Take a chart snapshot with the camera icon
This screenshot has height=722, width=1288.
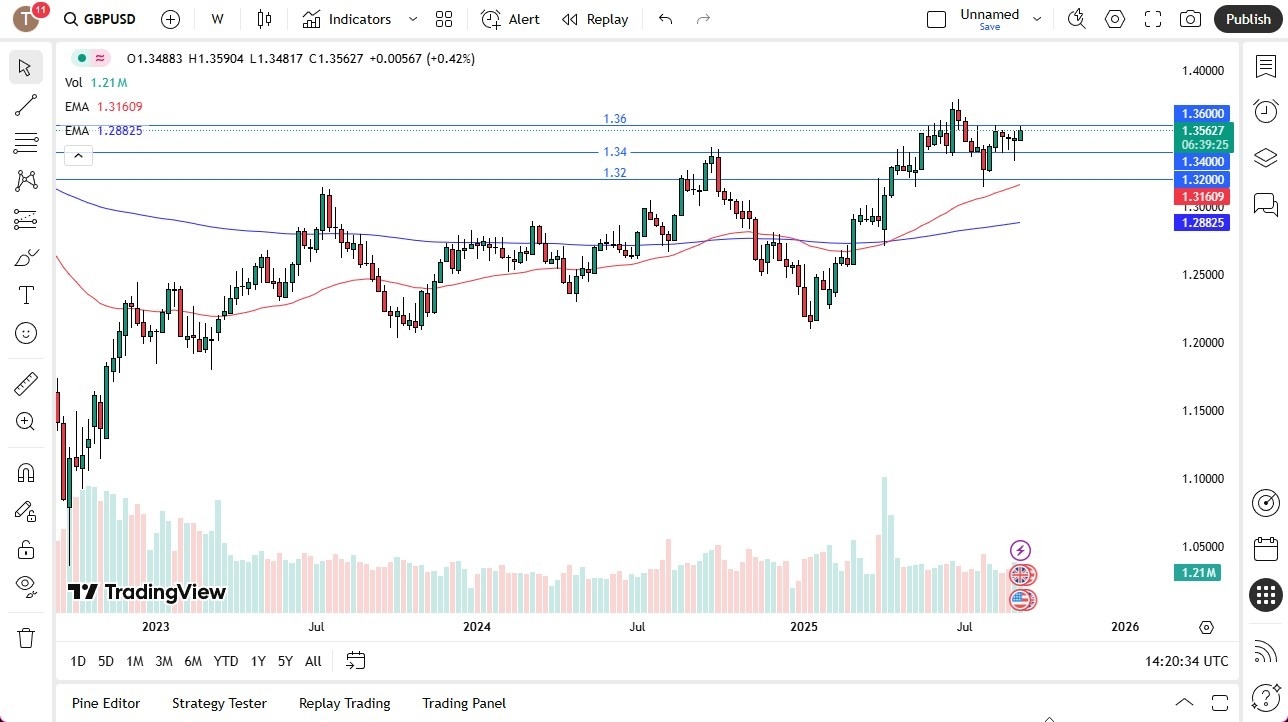[1190, 19]
